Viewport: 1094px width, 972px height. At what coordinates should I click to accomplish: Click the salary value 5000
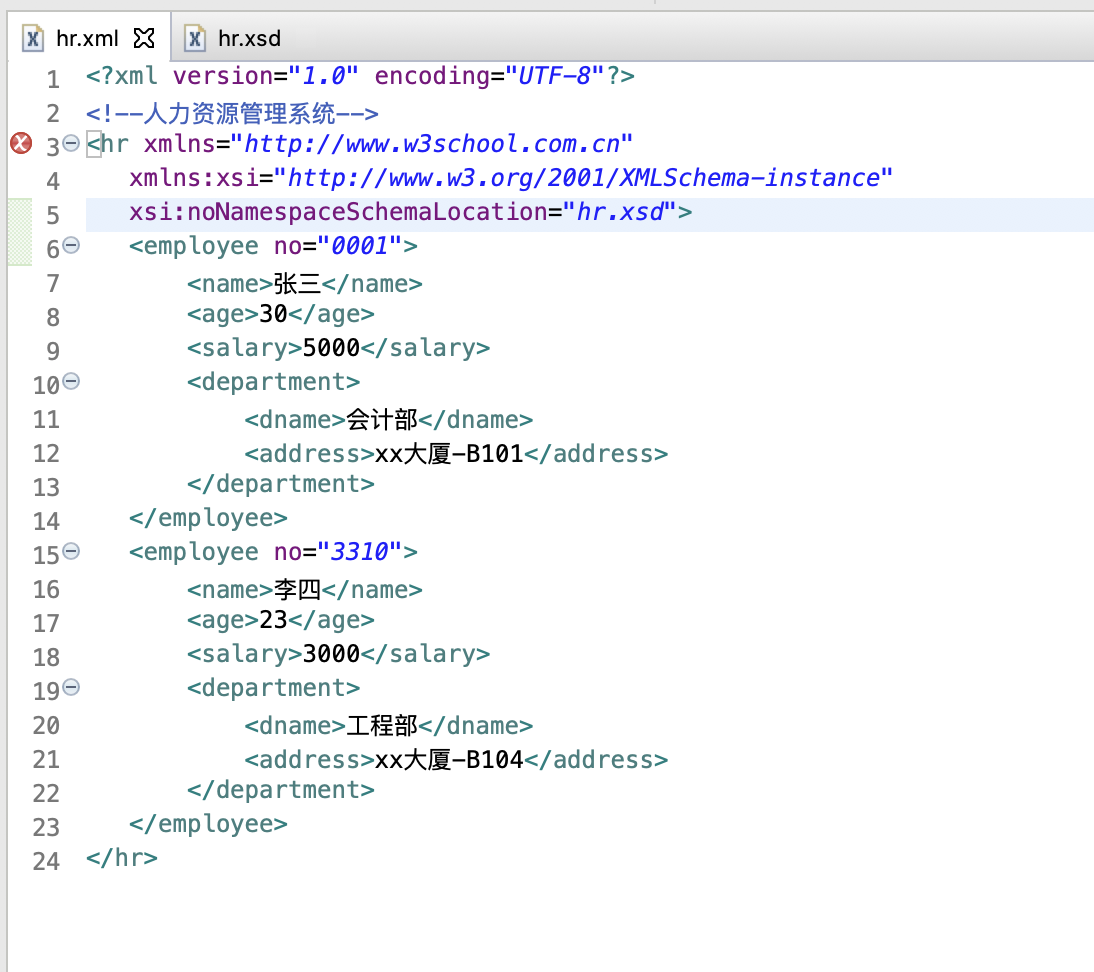(x=331, y=347)
